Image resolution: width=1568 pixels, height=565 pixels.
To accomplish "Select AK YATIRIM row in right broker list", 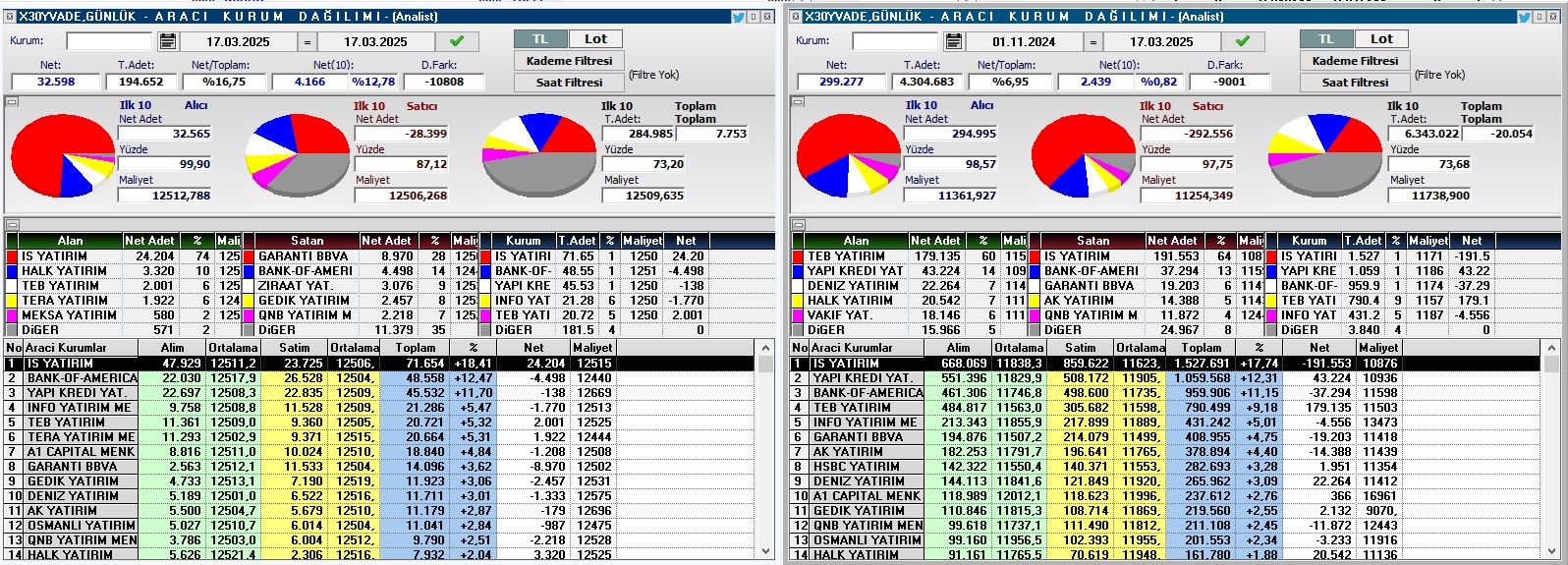I will pyautogui.click(x=1166, y=452).
